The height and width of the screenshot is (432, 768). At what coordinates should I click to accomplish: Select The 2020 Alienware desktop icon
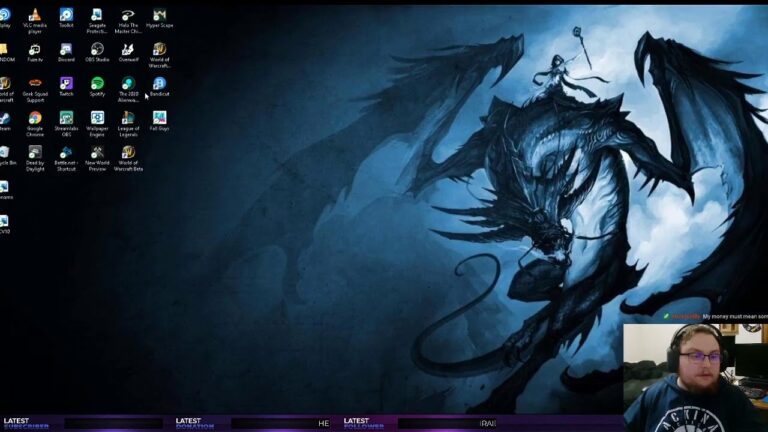point(128,89)
